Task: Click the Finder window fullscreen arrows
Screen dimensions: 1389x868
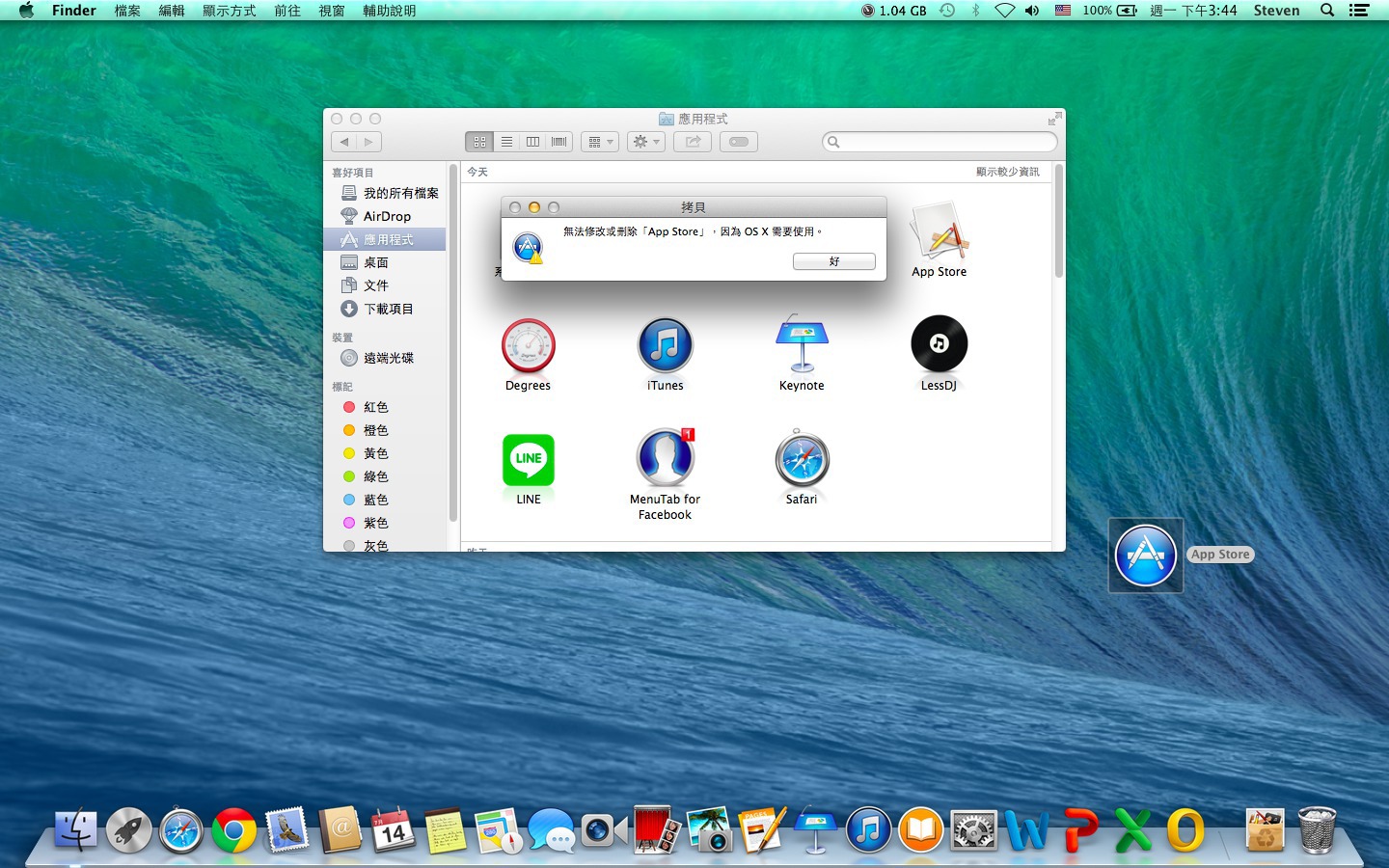Action: pos(1054,119)
